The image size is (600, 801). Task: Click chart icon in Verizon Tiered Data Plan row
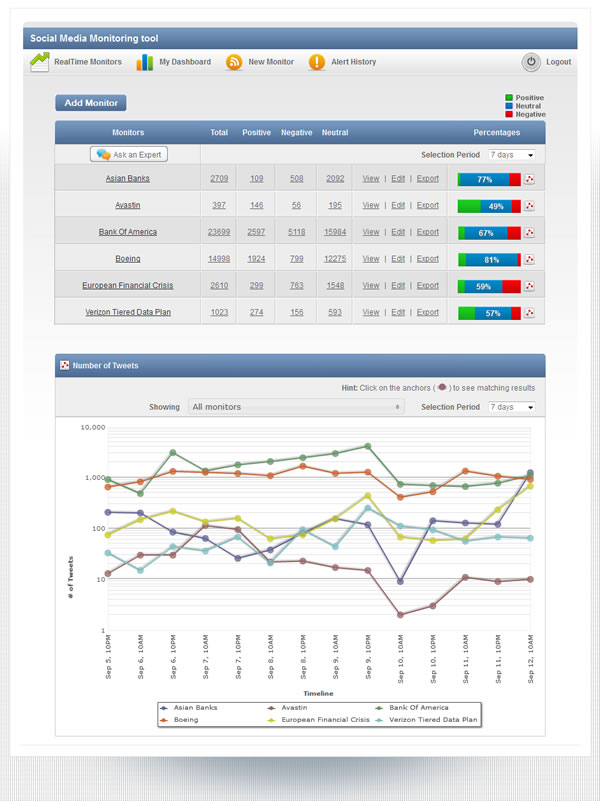click(x=530, y=313)
